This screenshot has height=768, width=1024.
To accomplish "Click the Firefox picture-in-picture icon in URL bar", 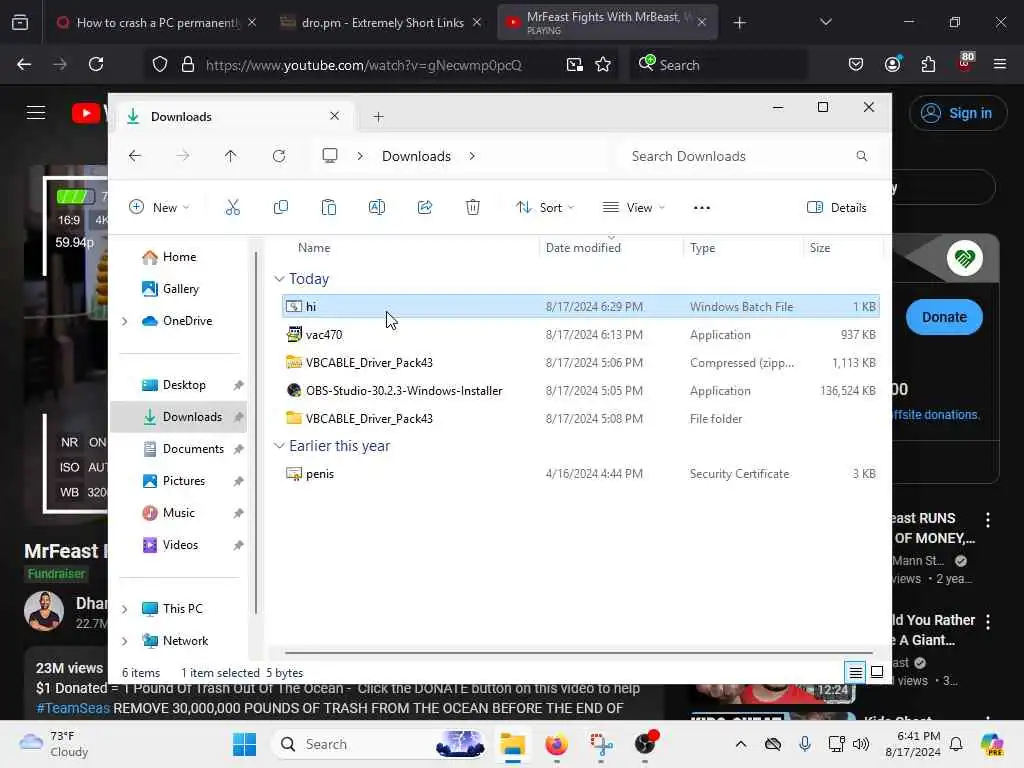I will tap(574, 65).
